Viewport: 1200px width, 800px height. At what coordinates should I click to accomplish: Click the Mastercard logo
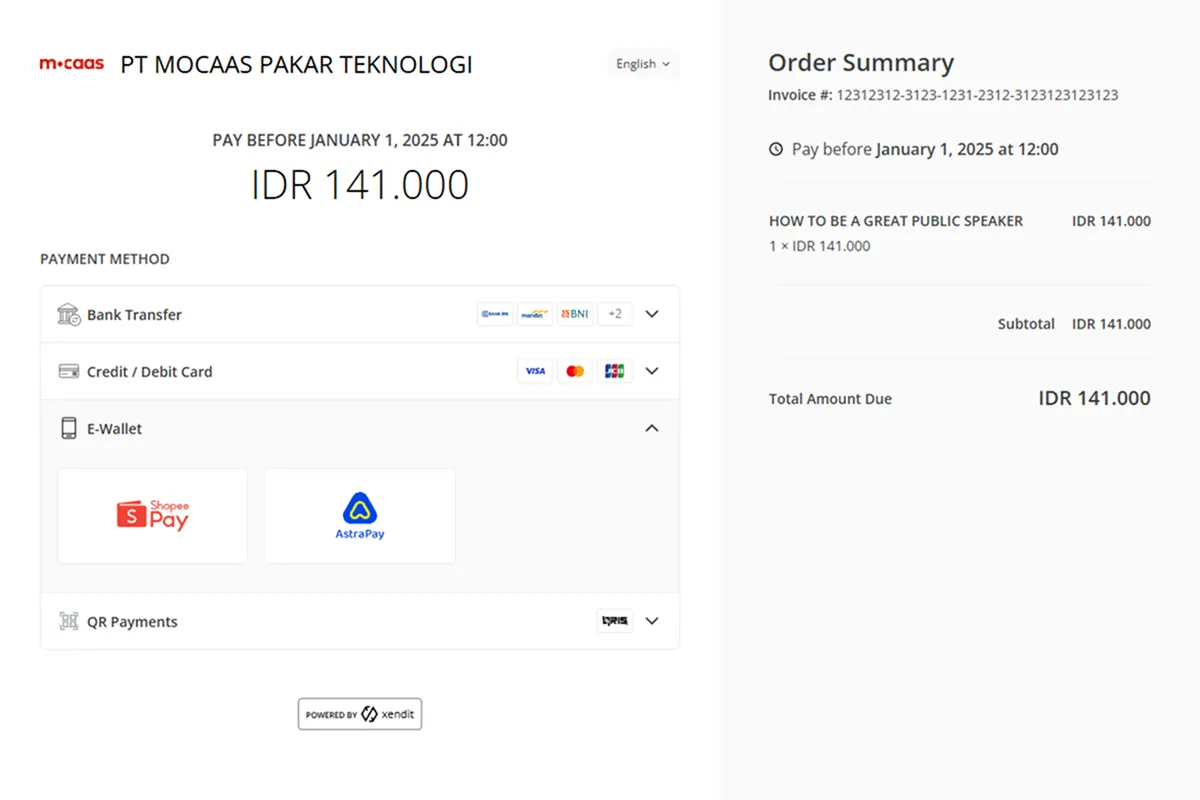tap(575, 370)
